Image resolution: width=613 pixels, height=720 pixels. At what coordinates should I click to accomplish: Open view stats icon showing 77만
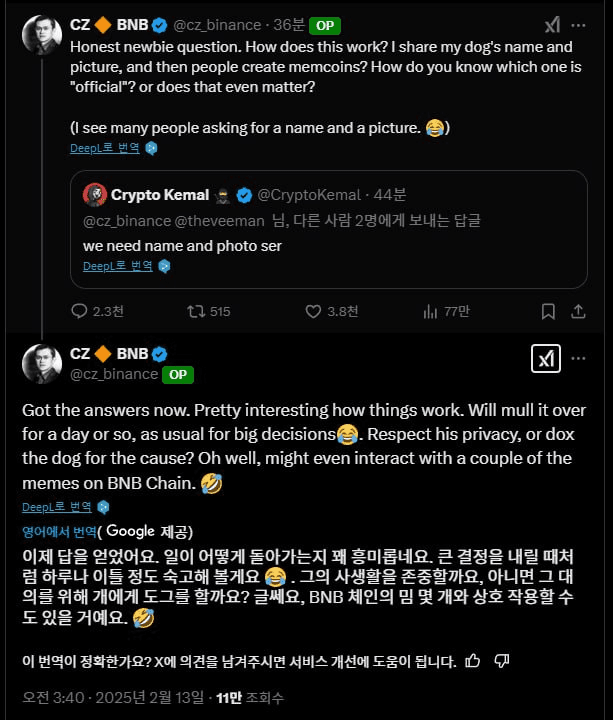coord(431,311)
